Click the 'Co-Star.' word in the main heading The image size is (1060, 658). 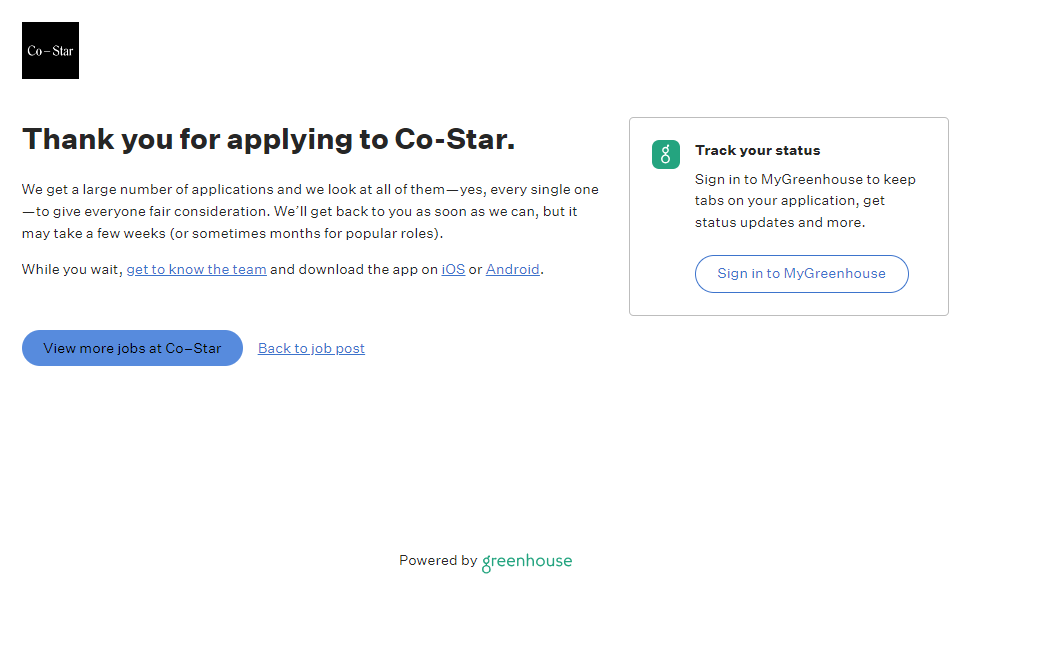455,139
